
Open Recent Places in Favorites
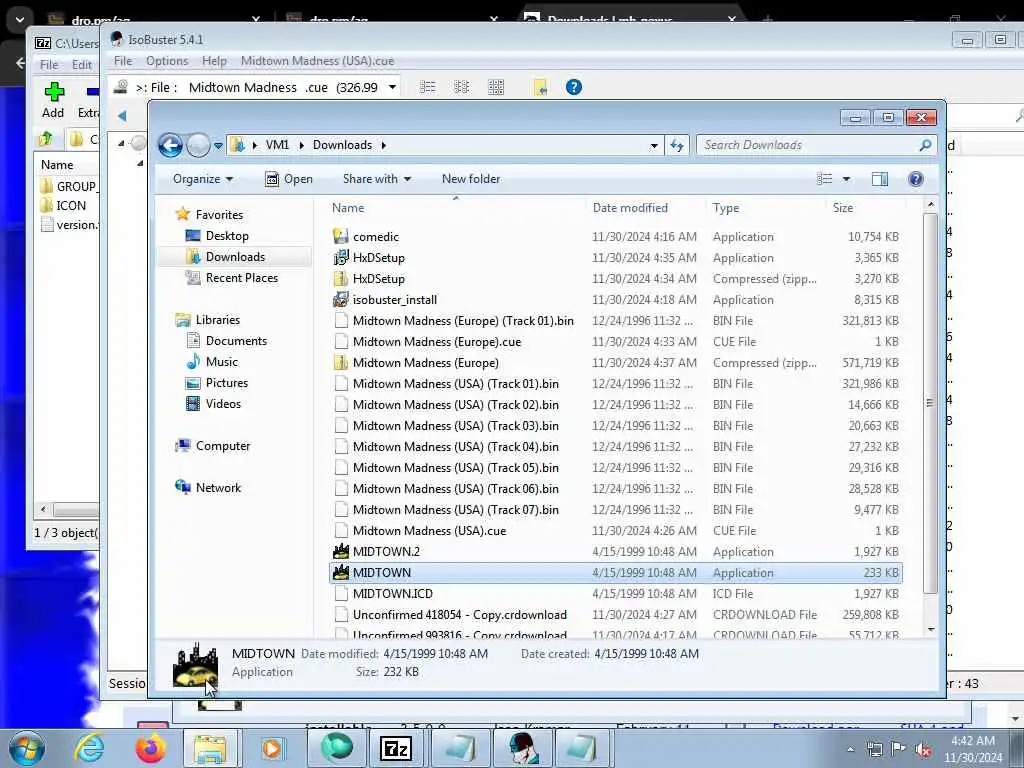(x=242, y=278)
